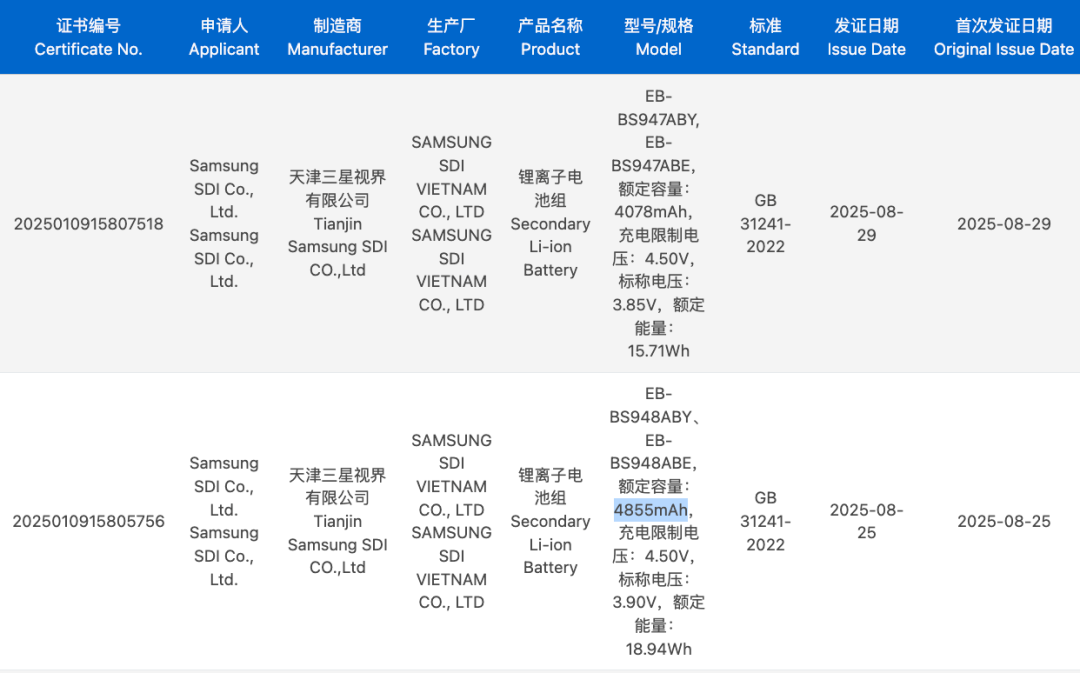The height and width of the screenshot is (673, 1080).
Task: Click the Model column header
Action: (658, 37)
